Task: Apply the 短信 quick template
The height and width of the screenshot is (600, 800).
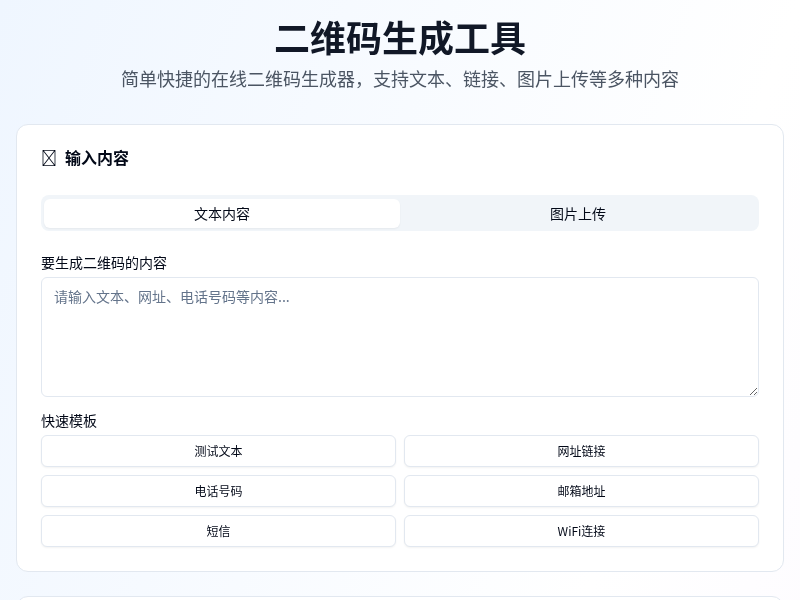Action: [218, 531]
